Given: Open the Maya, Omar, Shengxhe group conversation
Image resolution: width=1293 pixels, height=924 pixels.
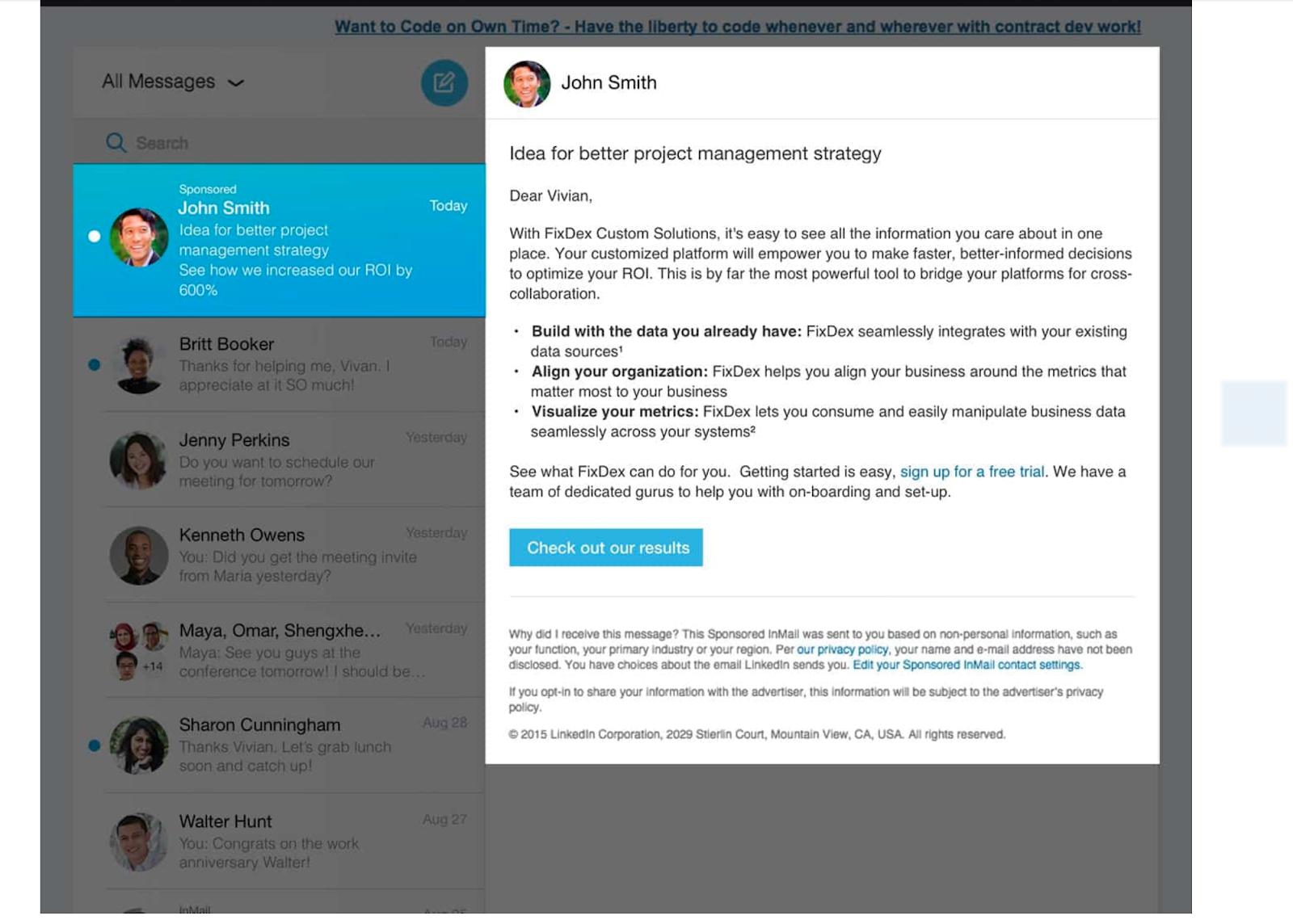Looking at the screenshot, I should point(279,650).
